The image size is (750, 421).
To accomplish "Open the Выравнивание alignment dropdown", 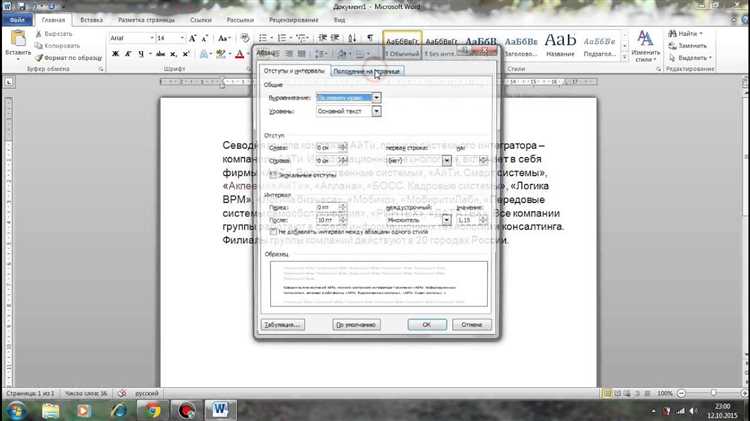I will [376, 98].
